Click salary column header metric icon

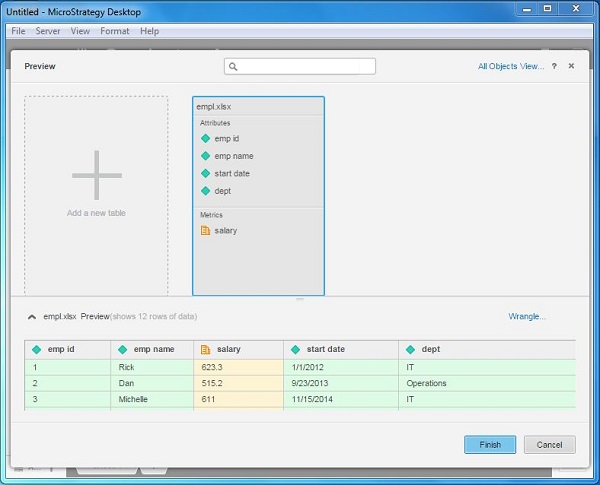[205, 350]
